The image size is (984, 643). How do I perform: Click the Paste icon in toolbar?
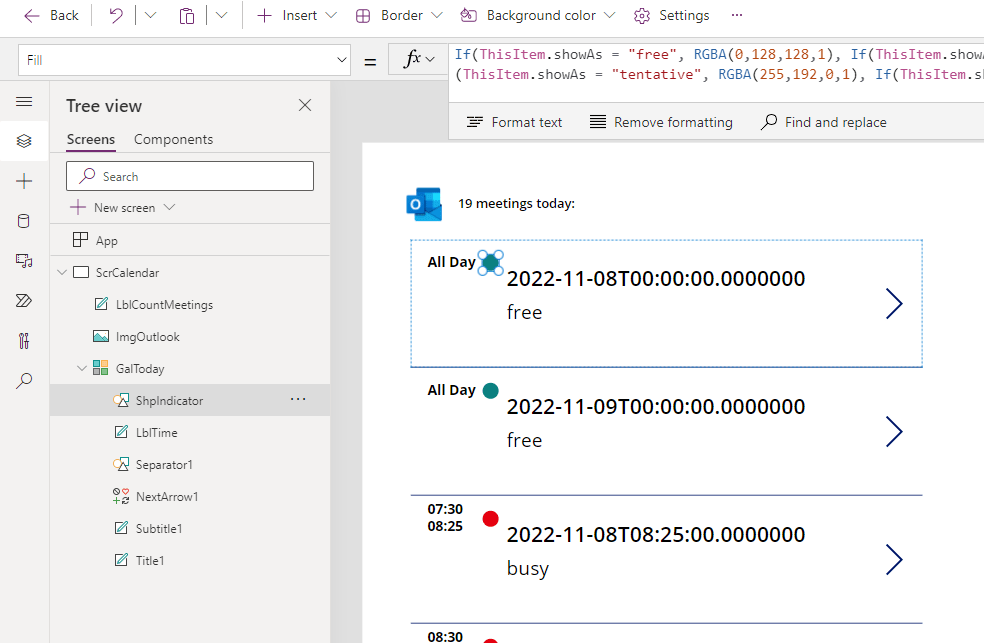tap(186, 15)
